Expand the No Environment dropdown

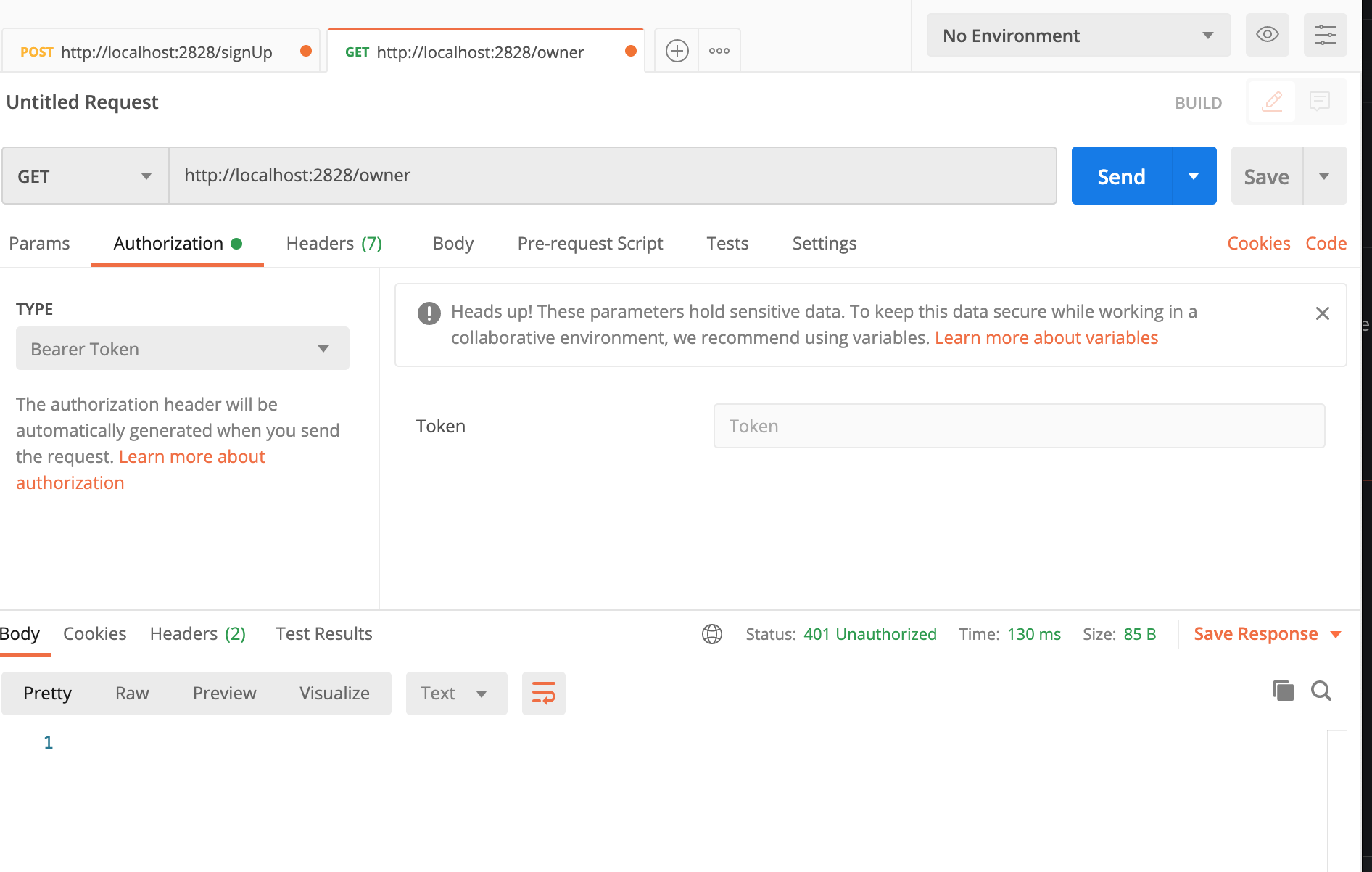[1078, 36]
